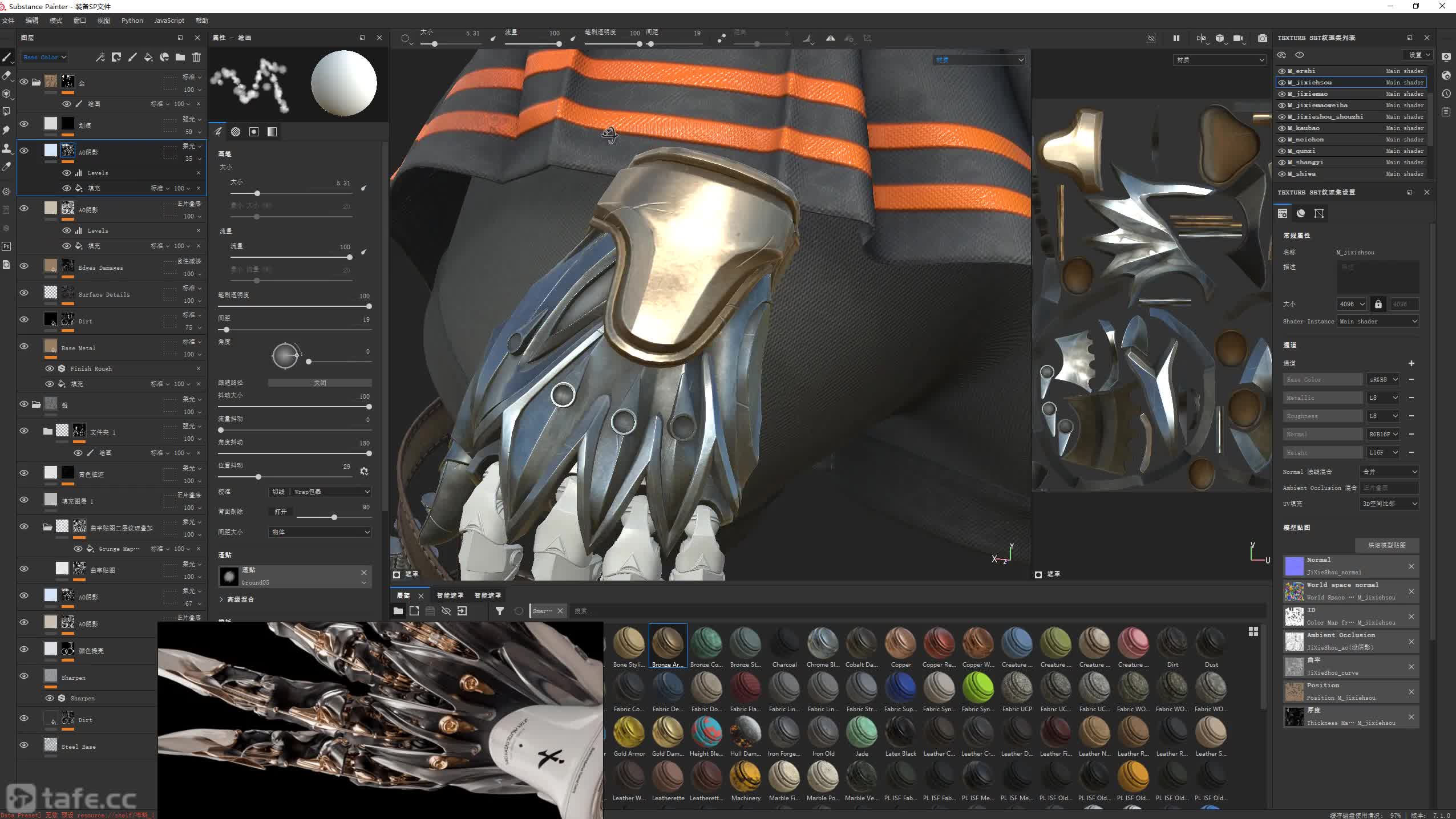The width and height of the screenshot is (1456, 819).
Task: Open the 间距大小 物体 dropdown
Action: click(320, 532)
